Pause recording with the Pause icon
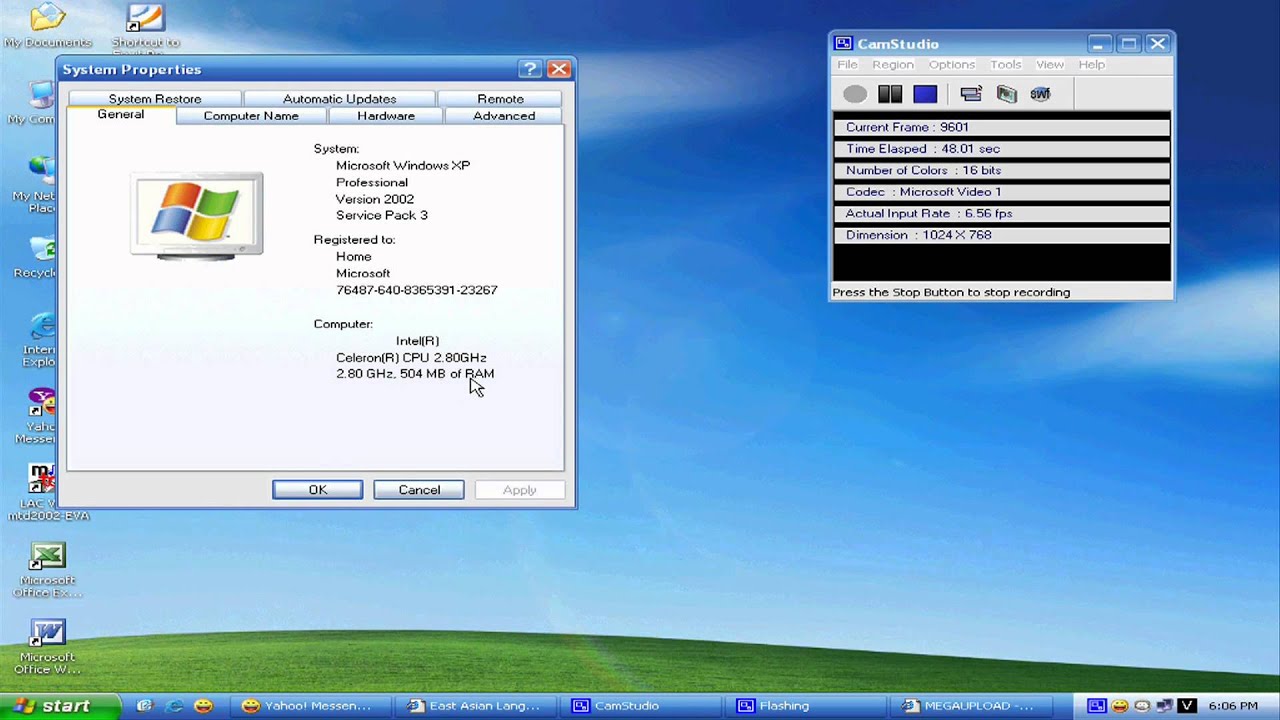The height and width of the screenshot is (720, 1280). (890, 94)
